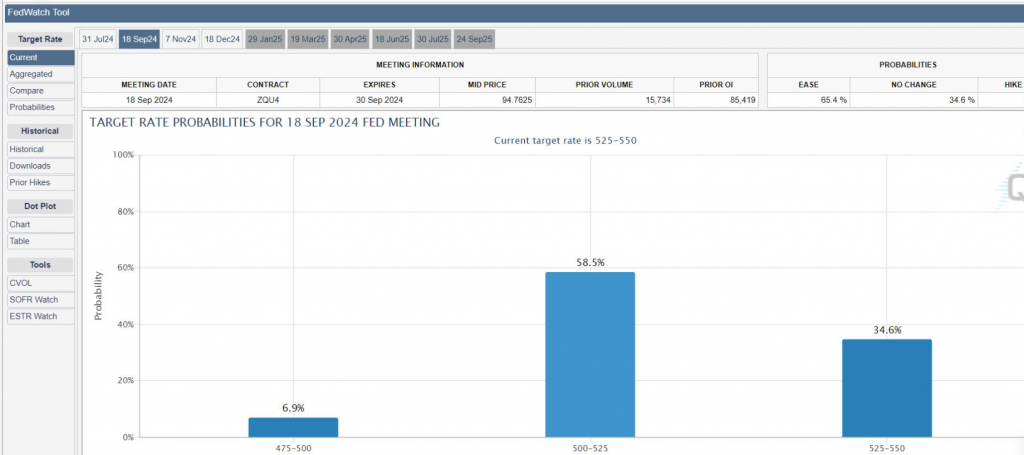This screenshot has height=455, width=1024.
Task: Launch the CVOL tool
Action: (40, 283)
